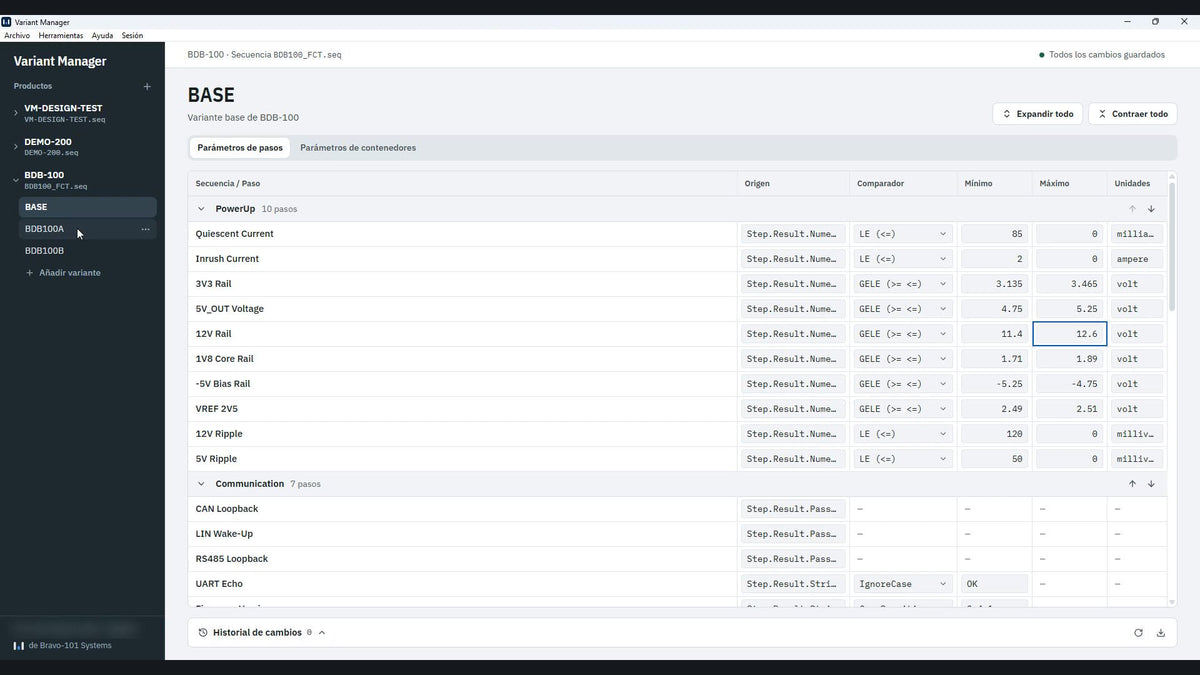
Task: Edit 3V3 Rail origin field
Action: (793, 284)
